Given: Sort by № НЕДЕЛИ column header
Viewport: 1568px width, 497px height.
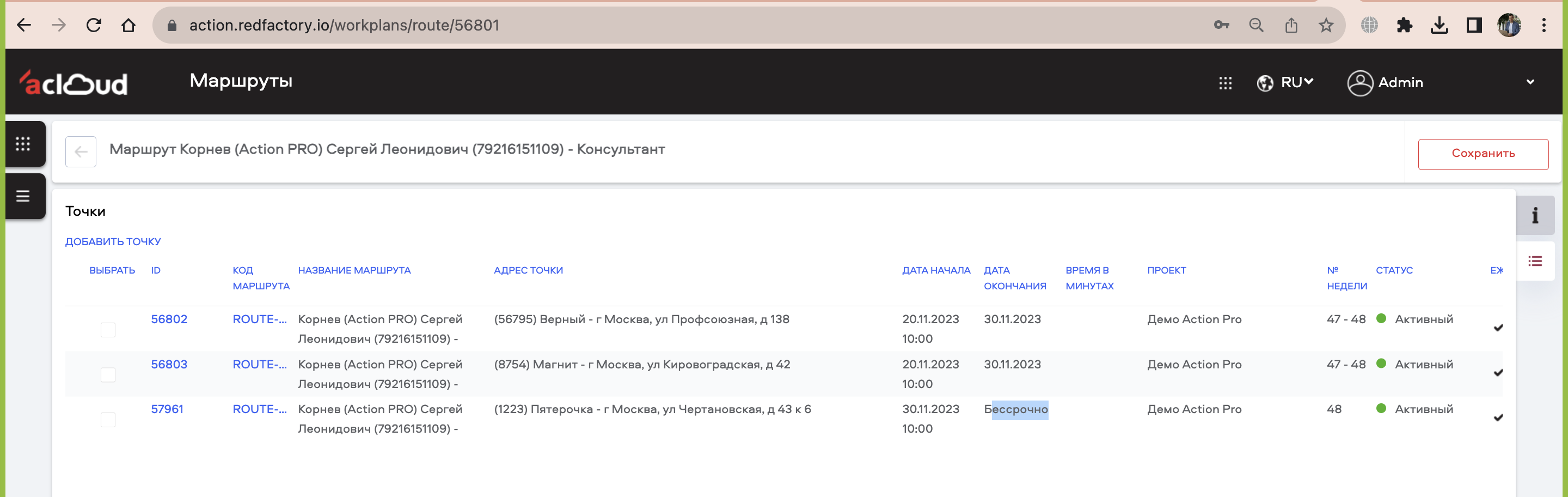Looking at the screenshot, I should (1346, 278).
